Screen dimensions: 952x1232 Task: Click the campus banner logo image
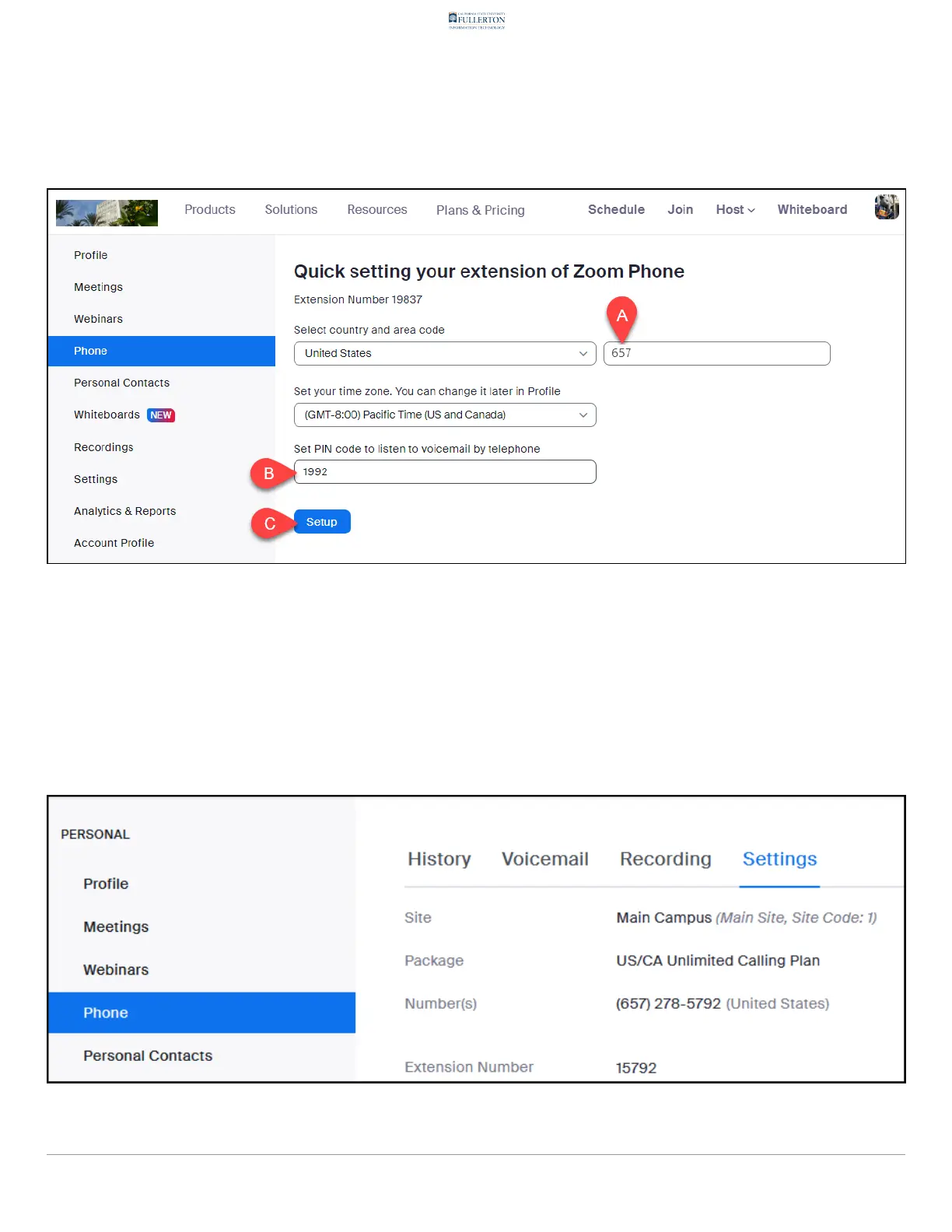coord(107,212)
